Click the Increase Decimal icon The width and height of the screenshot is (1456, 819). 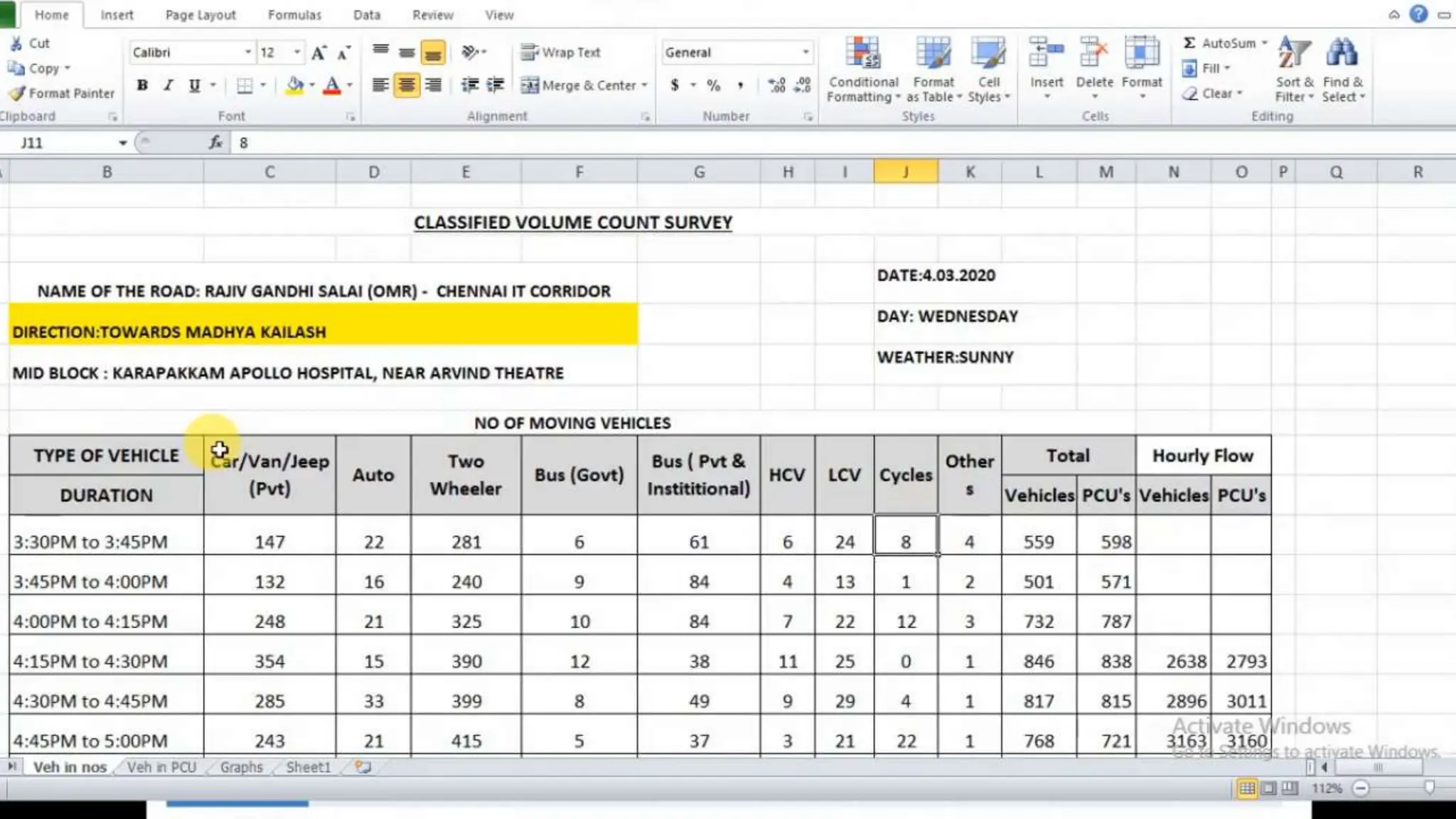point(776,85)
